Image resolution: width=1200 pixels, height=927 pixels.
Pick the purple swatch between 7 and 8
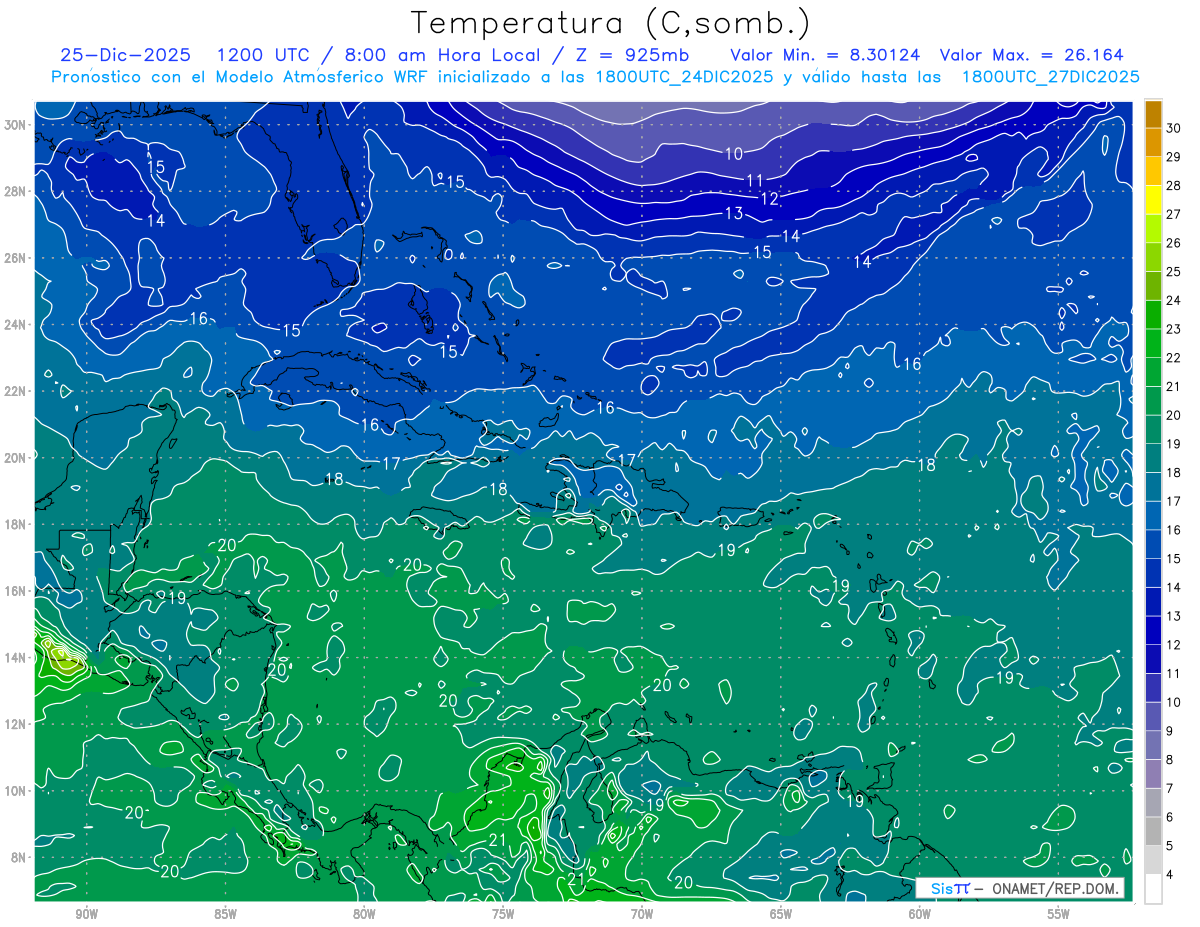(1153, 774)
